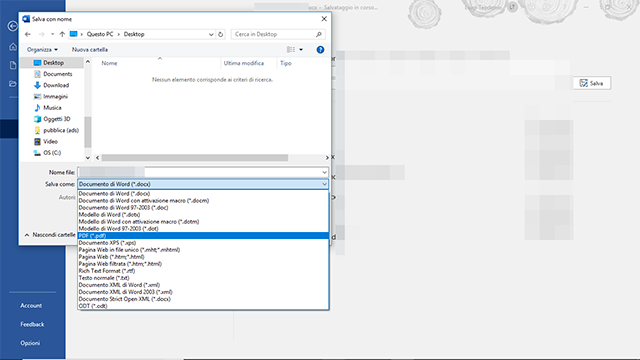Go back with the dialog's back arrow
This screenshot has height=360, width=640.
tap(28, 34)
